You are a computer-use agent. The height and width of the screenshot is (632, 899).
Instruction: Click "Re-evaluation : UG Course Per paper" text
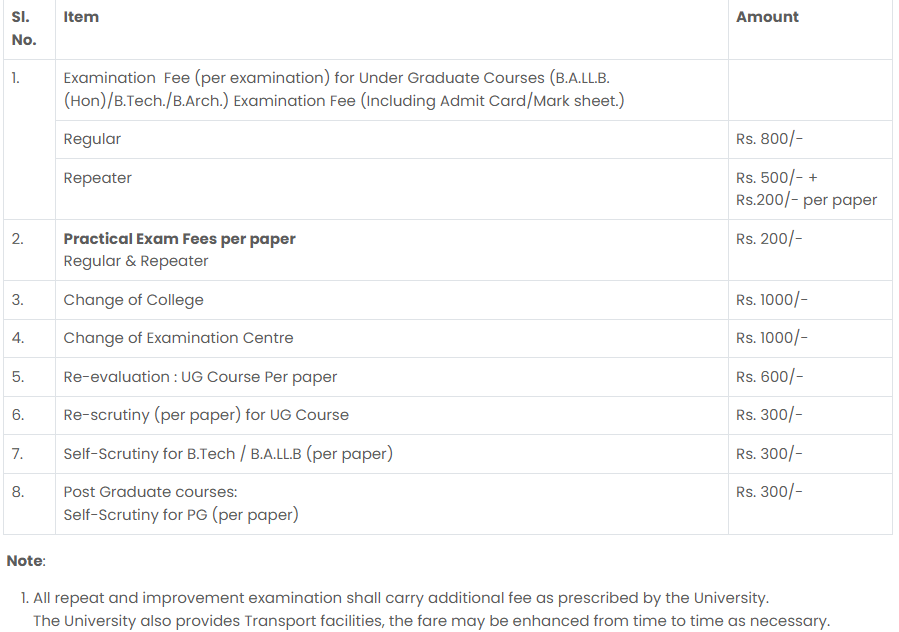click(200, 377)
